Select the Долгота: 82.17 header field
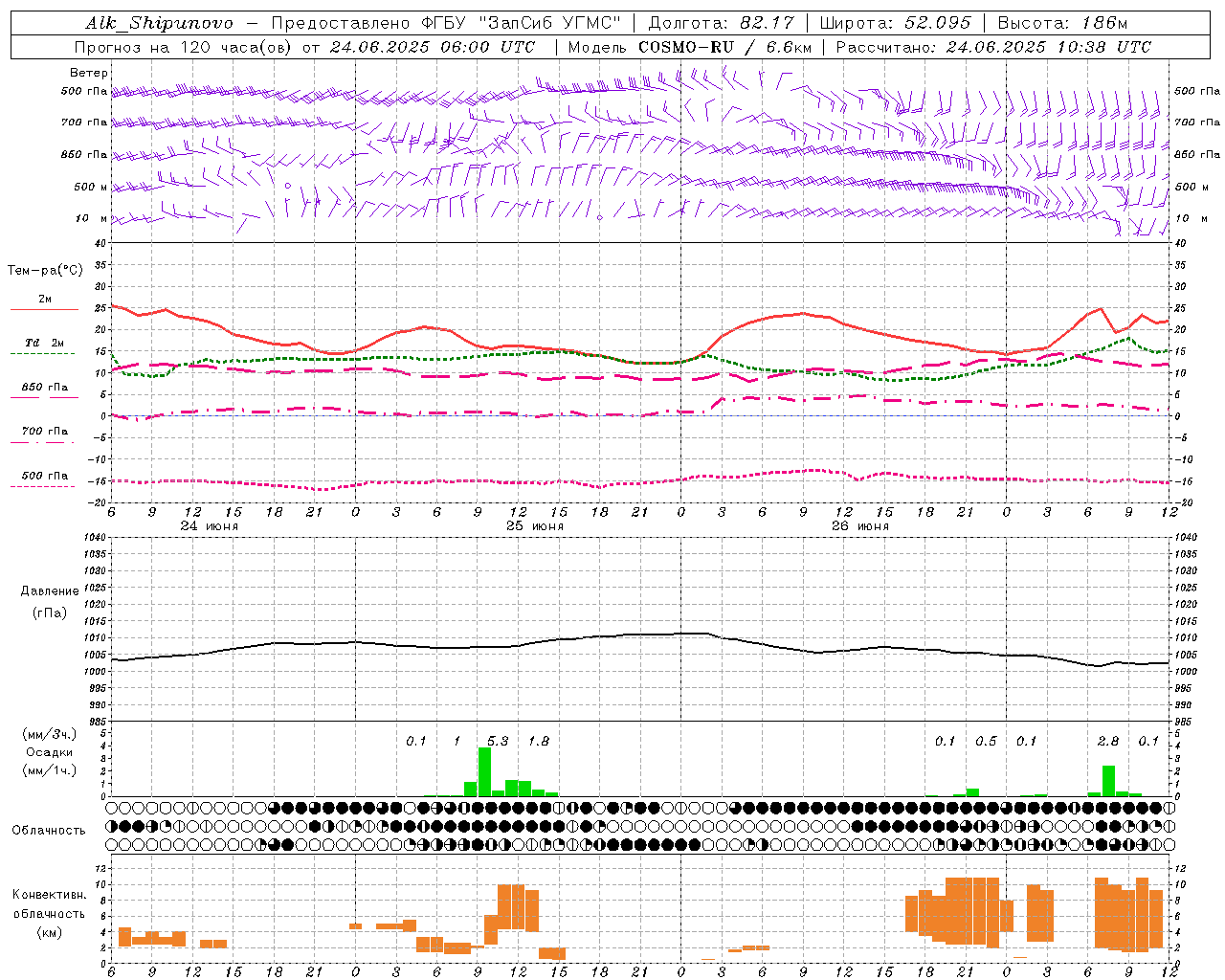Image resolution: width=1225 pixels, height=980 pixels. tap(721, 23)
